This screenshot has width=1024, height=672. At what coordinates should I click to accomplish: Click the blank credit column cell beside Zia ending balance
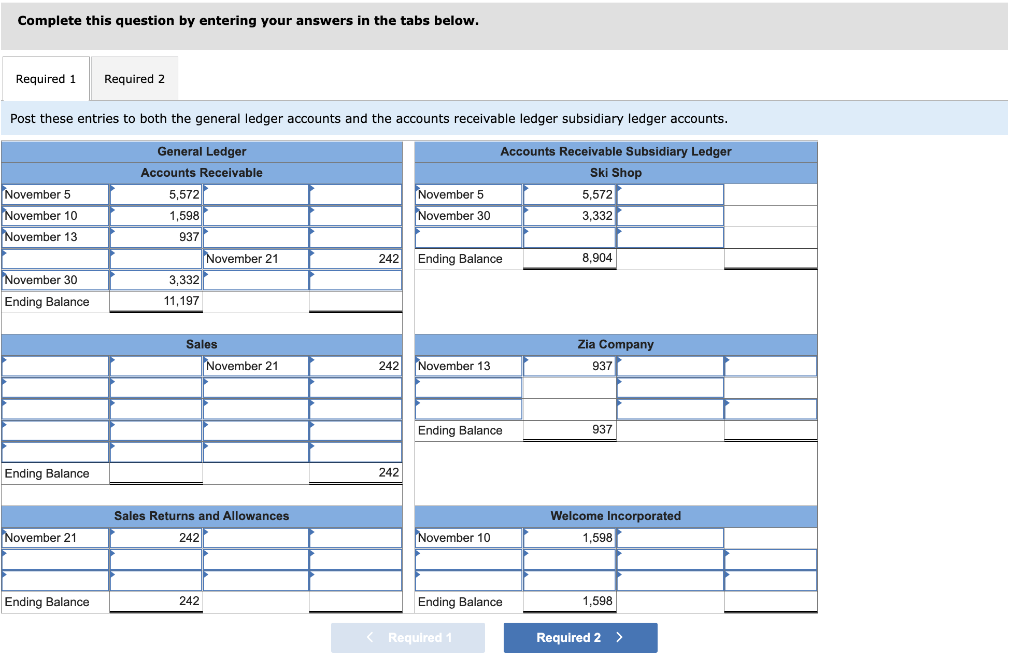pyautogui.click(x=770, y=430)
